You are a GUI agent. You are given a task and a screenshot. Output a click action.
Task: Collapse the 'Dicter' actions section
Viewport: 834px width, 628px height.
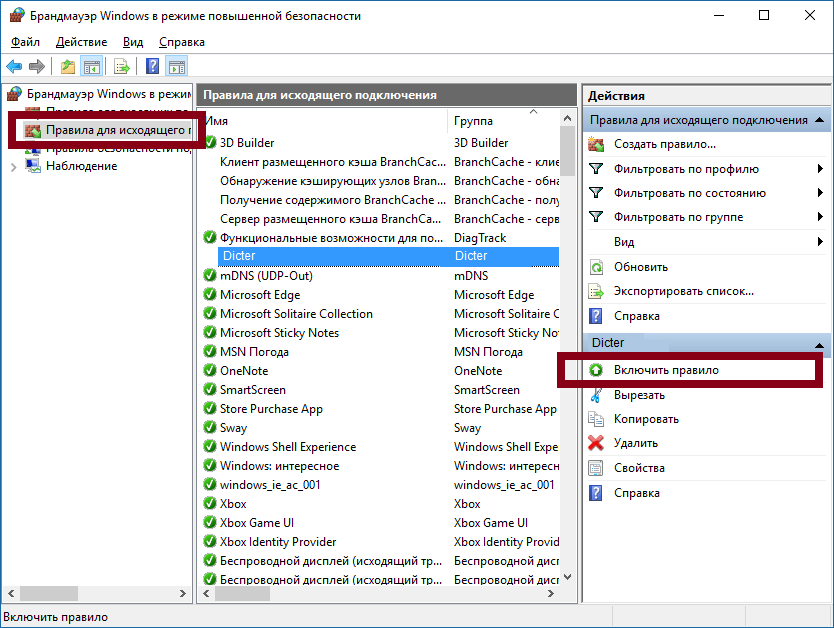pos(819,343)
